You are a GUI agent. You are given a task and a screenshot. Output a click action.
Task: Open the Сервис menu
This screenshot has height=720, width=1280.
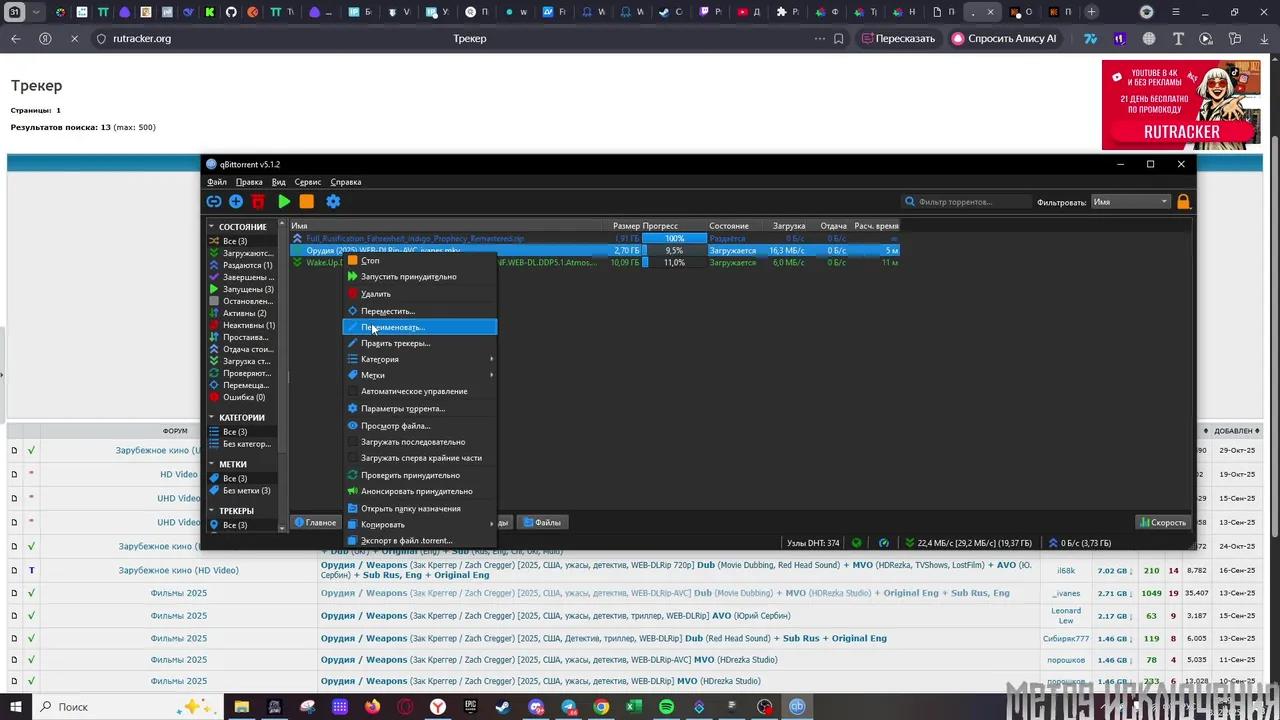pos(308,182)
